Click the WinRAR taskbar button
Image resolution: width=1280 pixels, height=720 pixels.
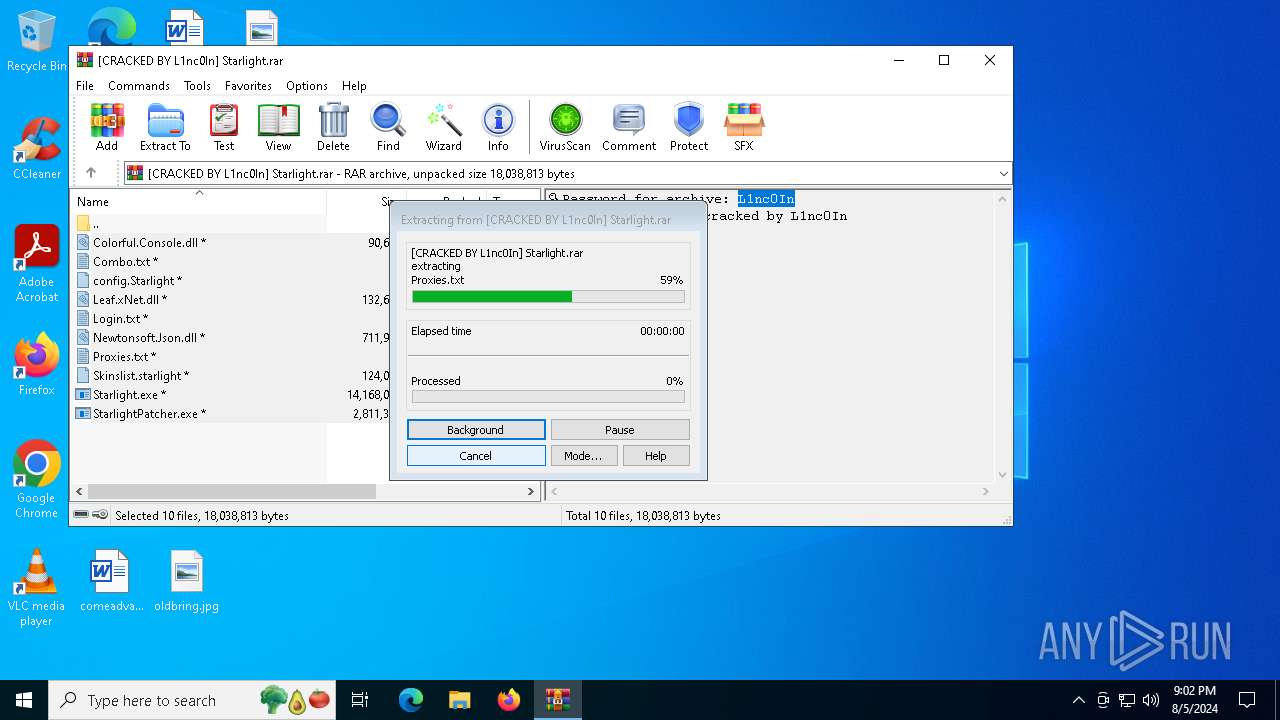[557, 700]
